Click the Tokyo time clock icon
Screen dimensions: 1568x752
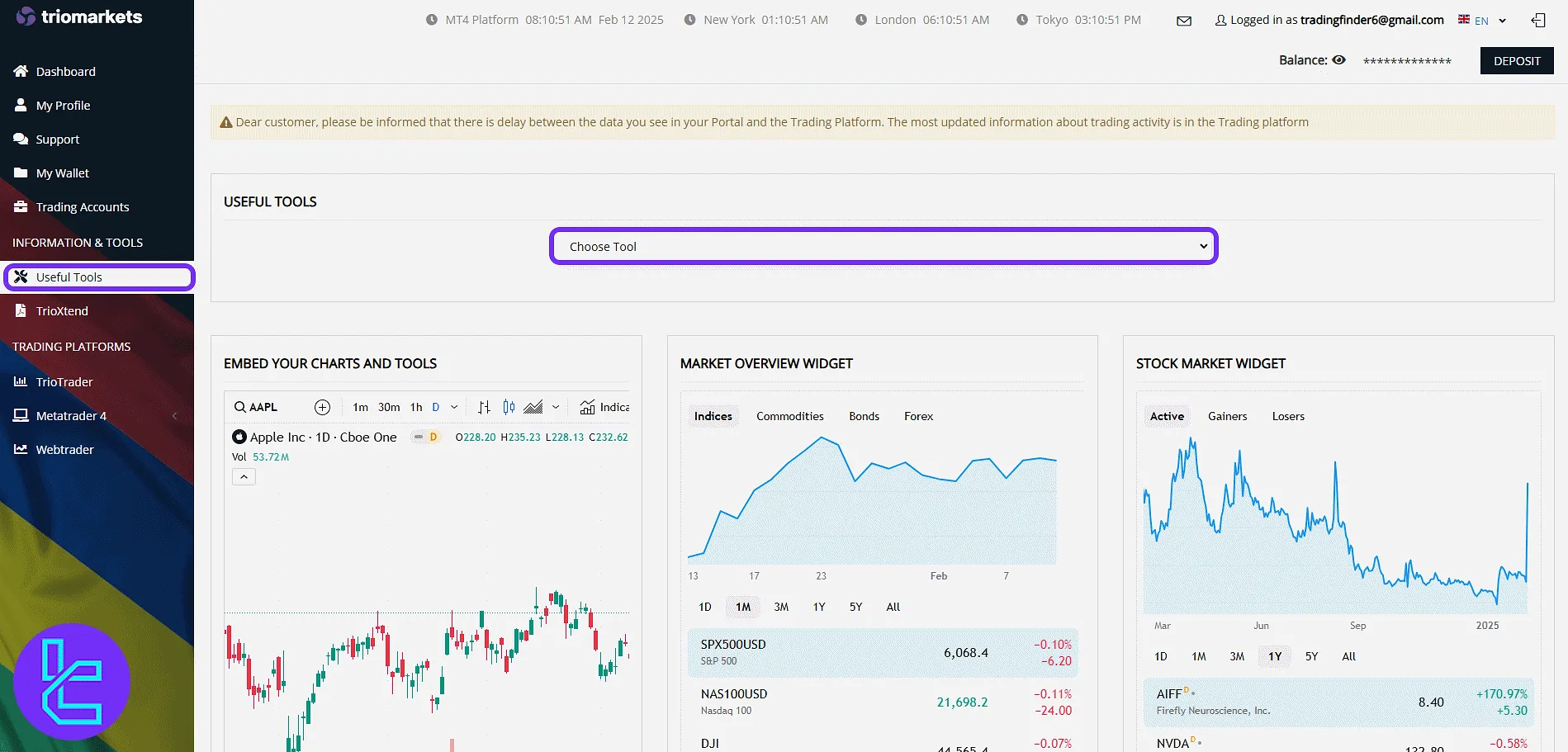pos(1022,20)
